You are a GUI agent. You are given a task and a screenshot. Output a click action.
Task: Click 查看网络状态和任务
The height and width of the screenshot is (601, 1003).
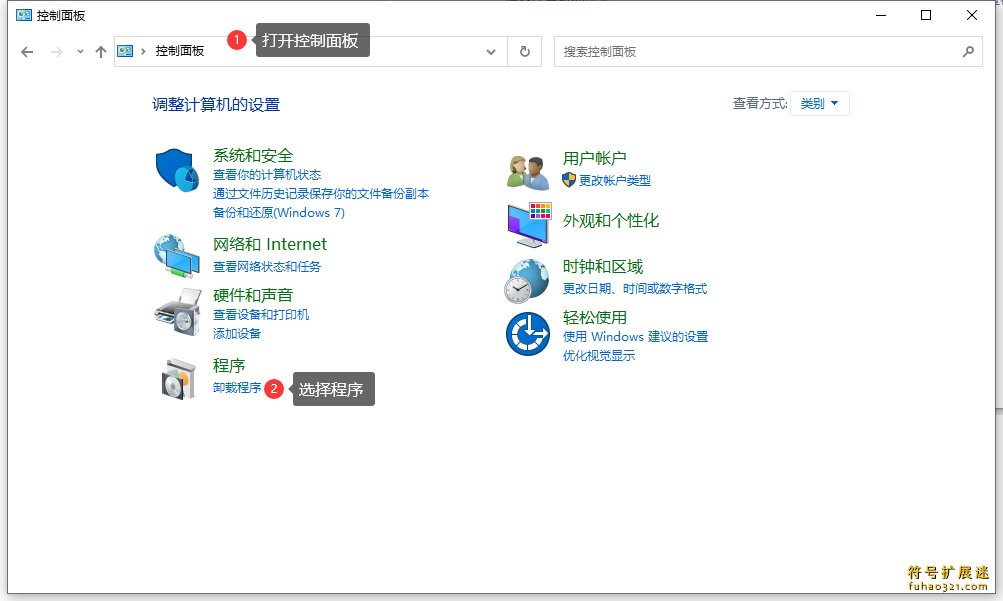coord(268,267)
